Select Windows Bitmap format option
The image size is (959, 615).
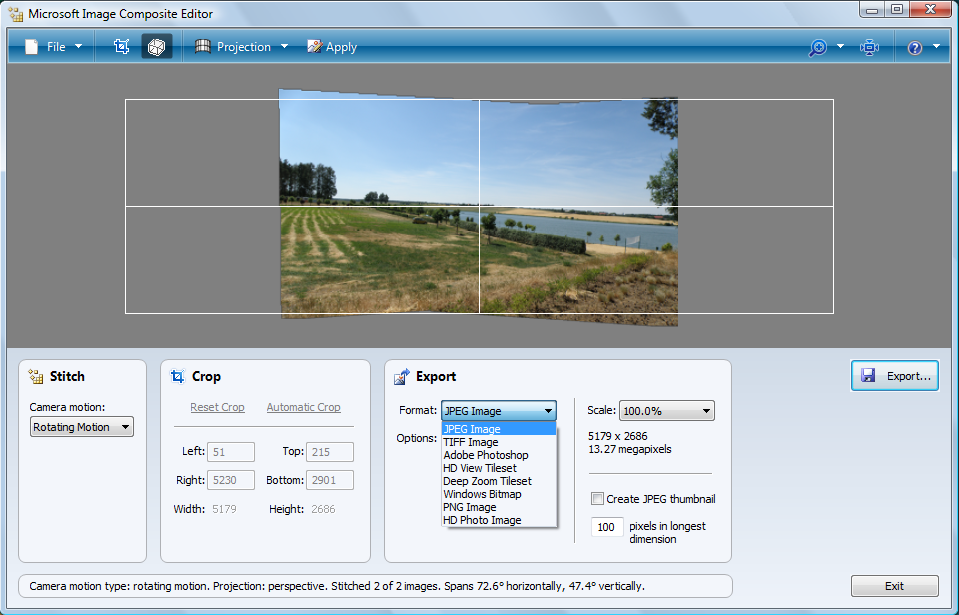(498, 494)
